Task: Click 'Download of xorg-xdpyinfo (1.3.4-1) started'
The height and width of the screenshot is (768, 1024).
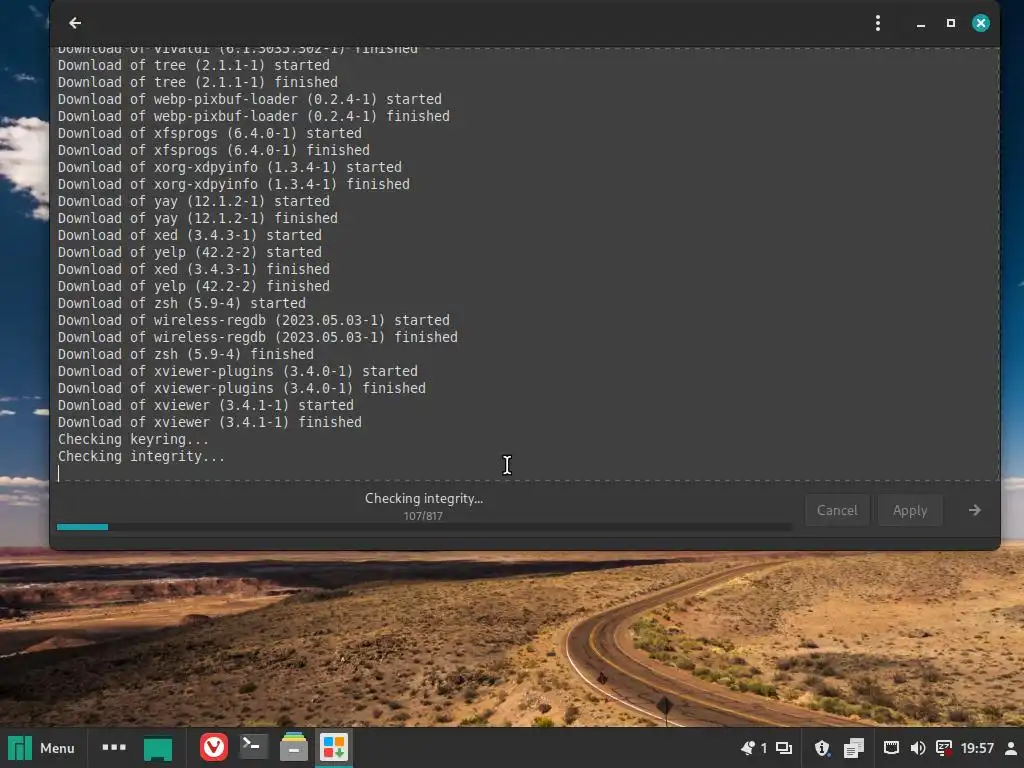Action: (230, 167)
